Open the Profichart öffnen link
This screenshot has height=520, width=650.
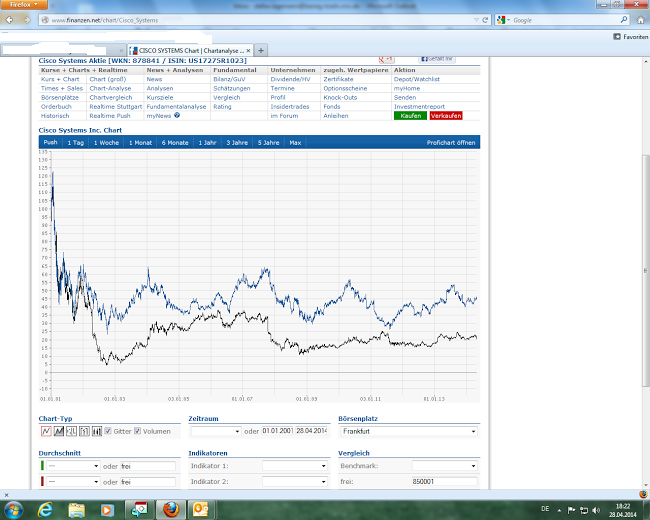click(451, 143)
